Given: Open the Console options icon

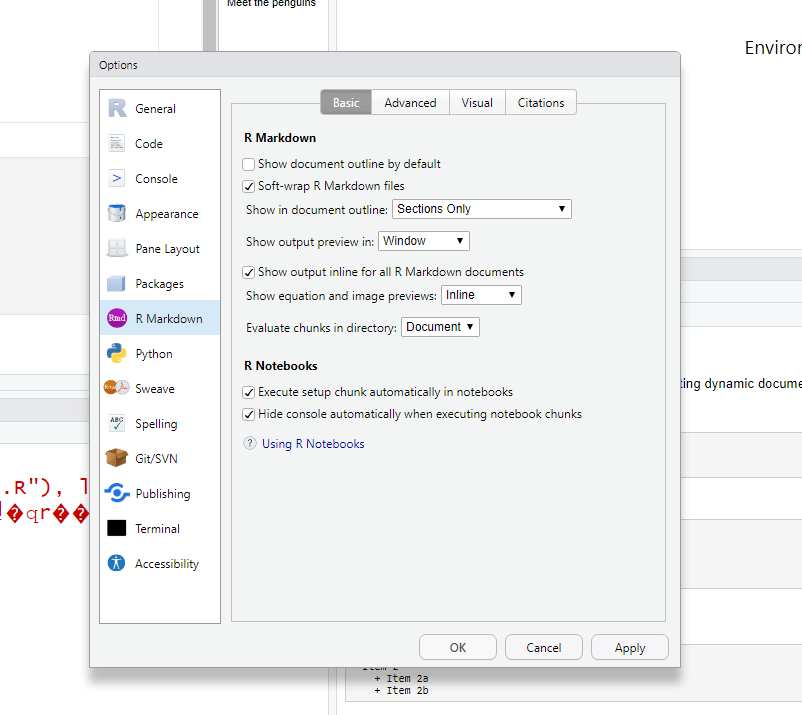Looking at the screenshot, I should click(x=117, y=178).
